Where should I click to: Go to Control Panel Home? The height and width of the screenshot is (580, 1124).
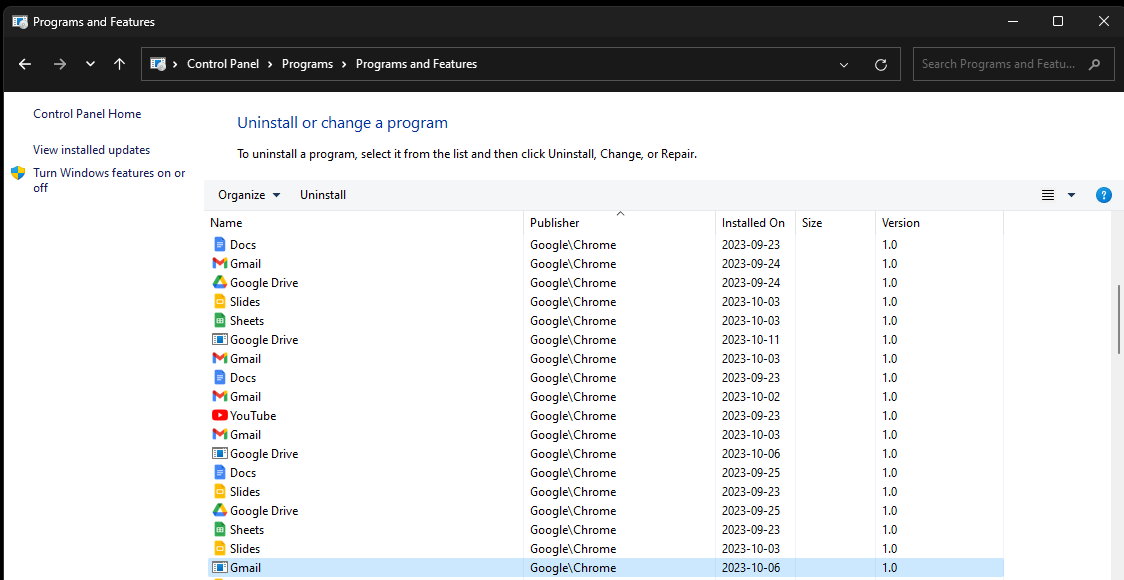[87, 114]
